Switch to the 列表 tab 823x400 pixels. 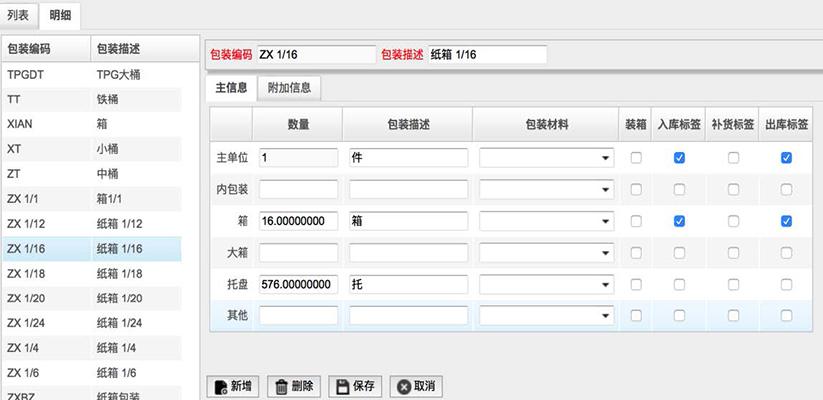(18, 15)
